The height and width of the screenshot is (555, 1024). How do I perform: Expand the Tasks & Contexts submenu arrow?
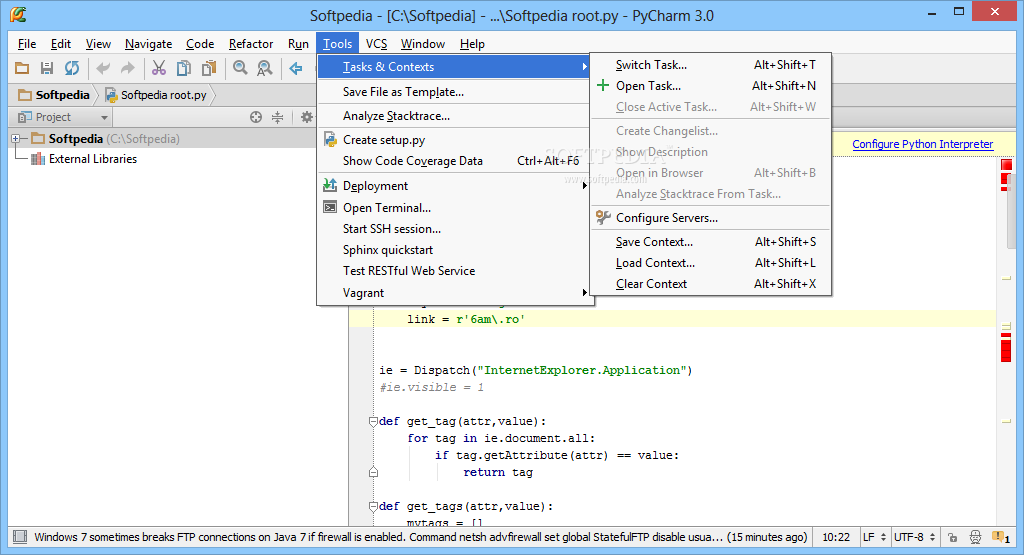(x=584, y=67)
